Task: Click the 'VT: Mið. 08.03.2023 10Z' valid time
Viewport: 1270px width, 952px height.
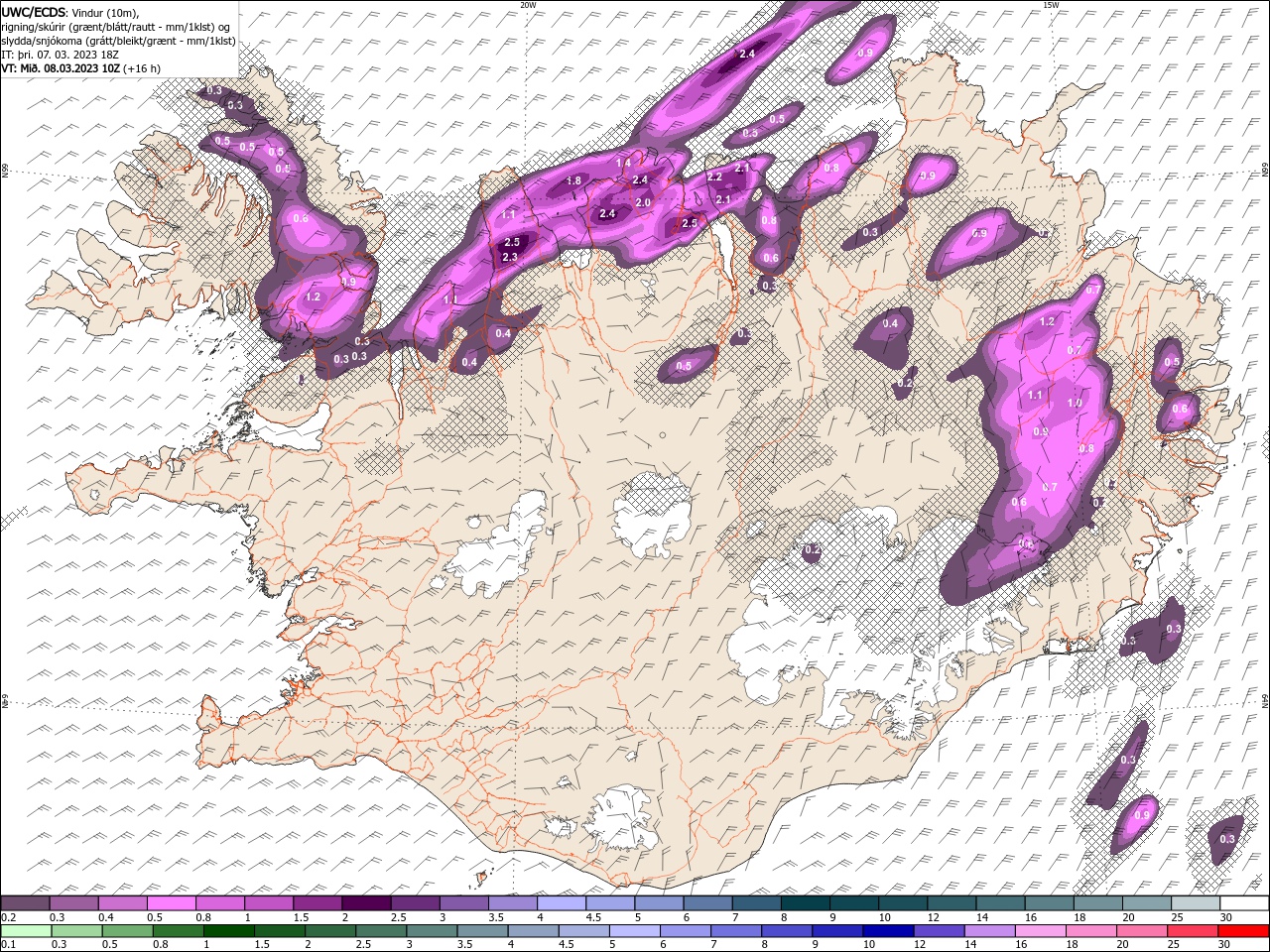Action: click(x=61, y=68)
